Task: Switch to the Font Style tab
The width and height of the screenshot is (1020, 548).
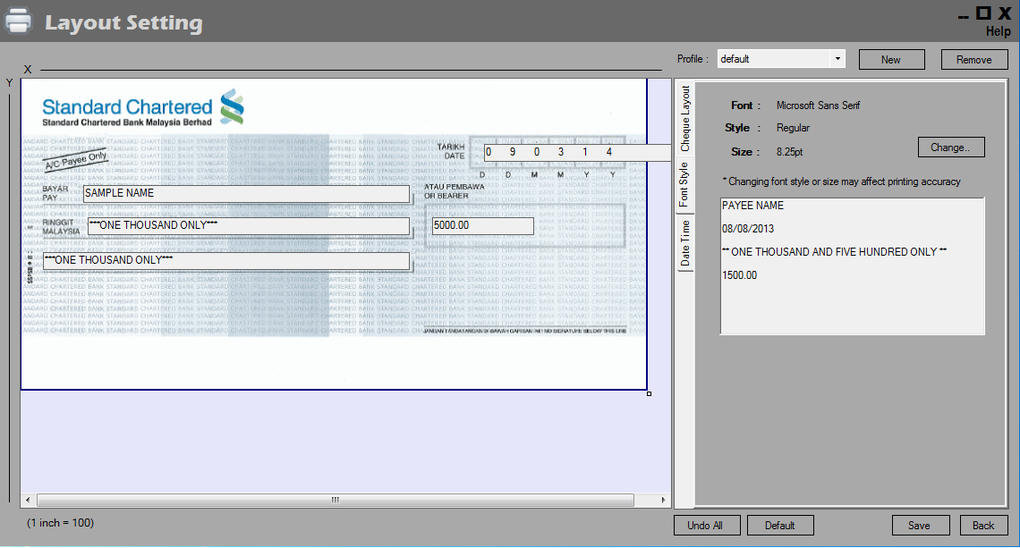Action: point(684,185)
